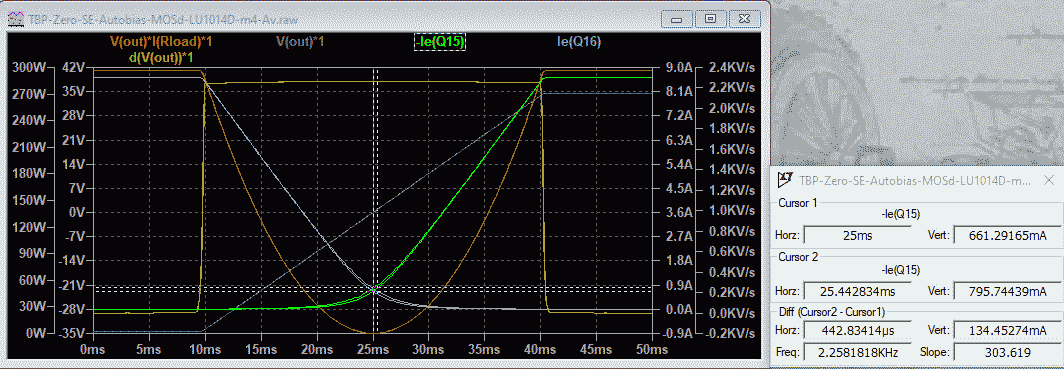Click Cursor 2 Vert field 795.74439mA

coord(1006,292)
